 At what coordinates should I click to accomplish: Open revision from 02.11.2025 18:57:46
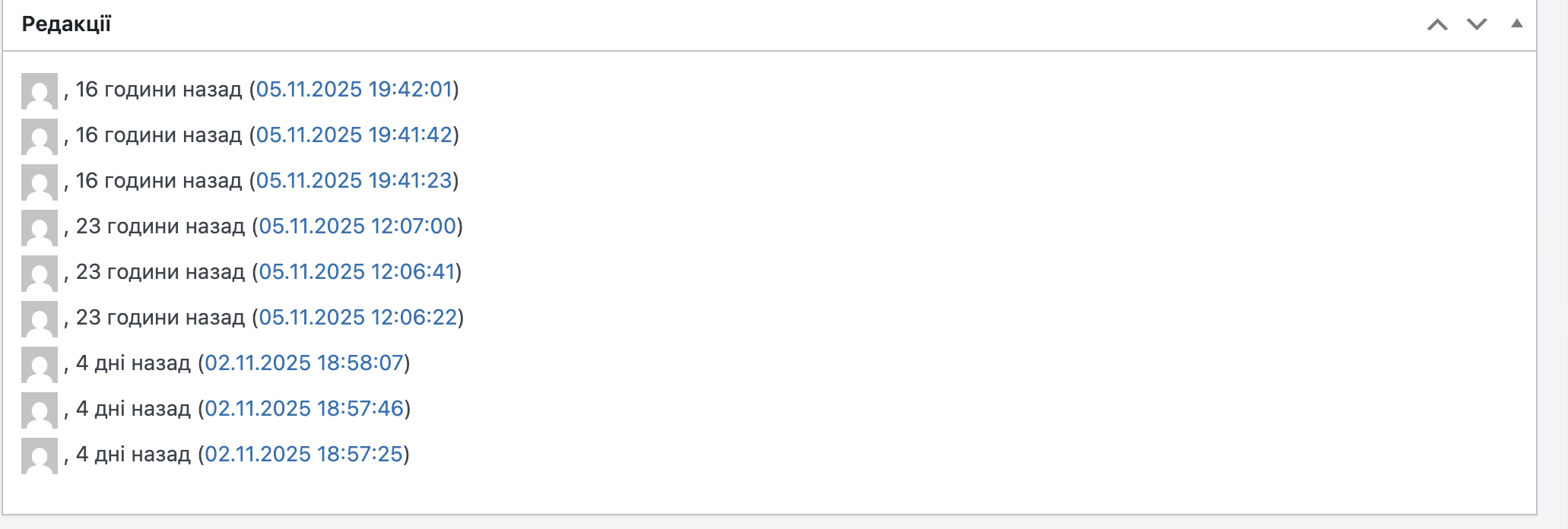pos(304,409)
